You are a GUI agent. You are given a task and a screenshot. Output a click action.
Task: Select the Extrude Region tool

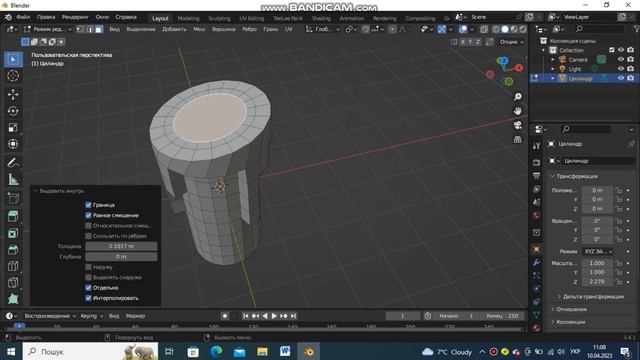13,216
